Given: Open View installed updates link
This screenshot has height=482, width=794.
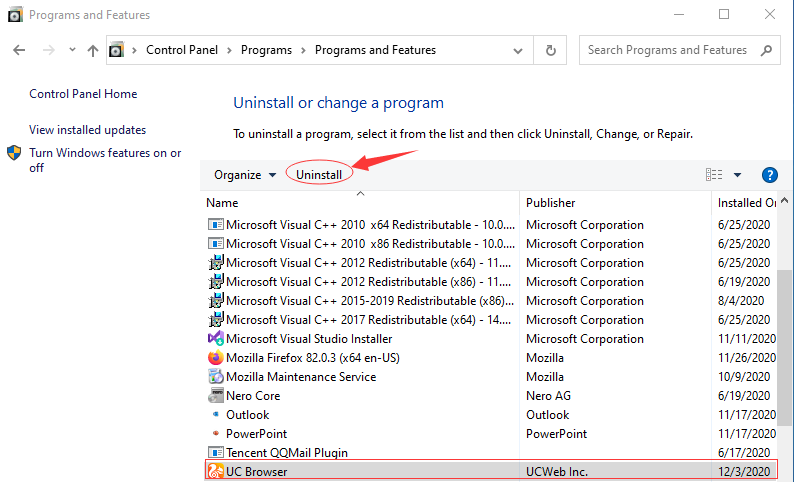Looking at the screenshot, I should click(x=87, y=130).
